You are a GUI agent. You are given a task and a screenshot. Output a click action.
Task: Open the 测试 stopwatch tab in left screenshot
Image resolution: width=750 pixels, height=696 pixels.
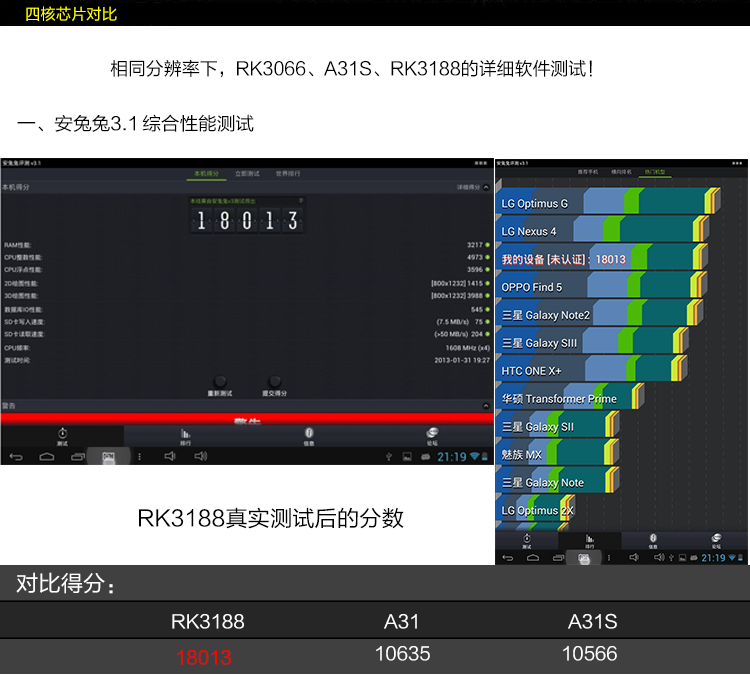tap(62, 436)
